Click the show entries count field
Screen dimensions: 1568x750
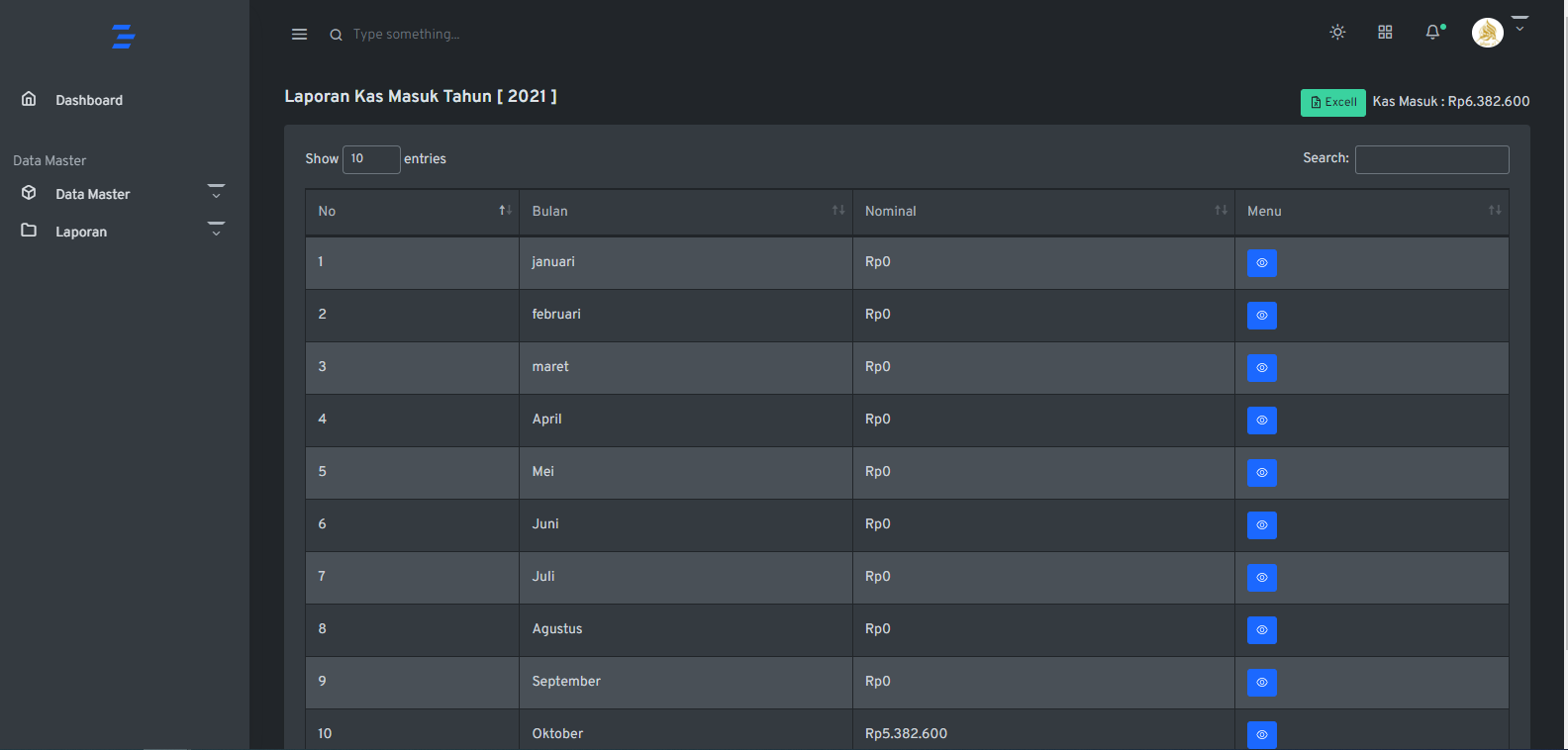click(x=371, y=159)
